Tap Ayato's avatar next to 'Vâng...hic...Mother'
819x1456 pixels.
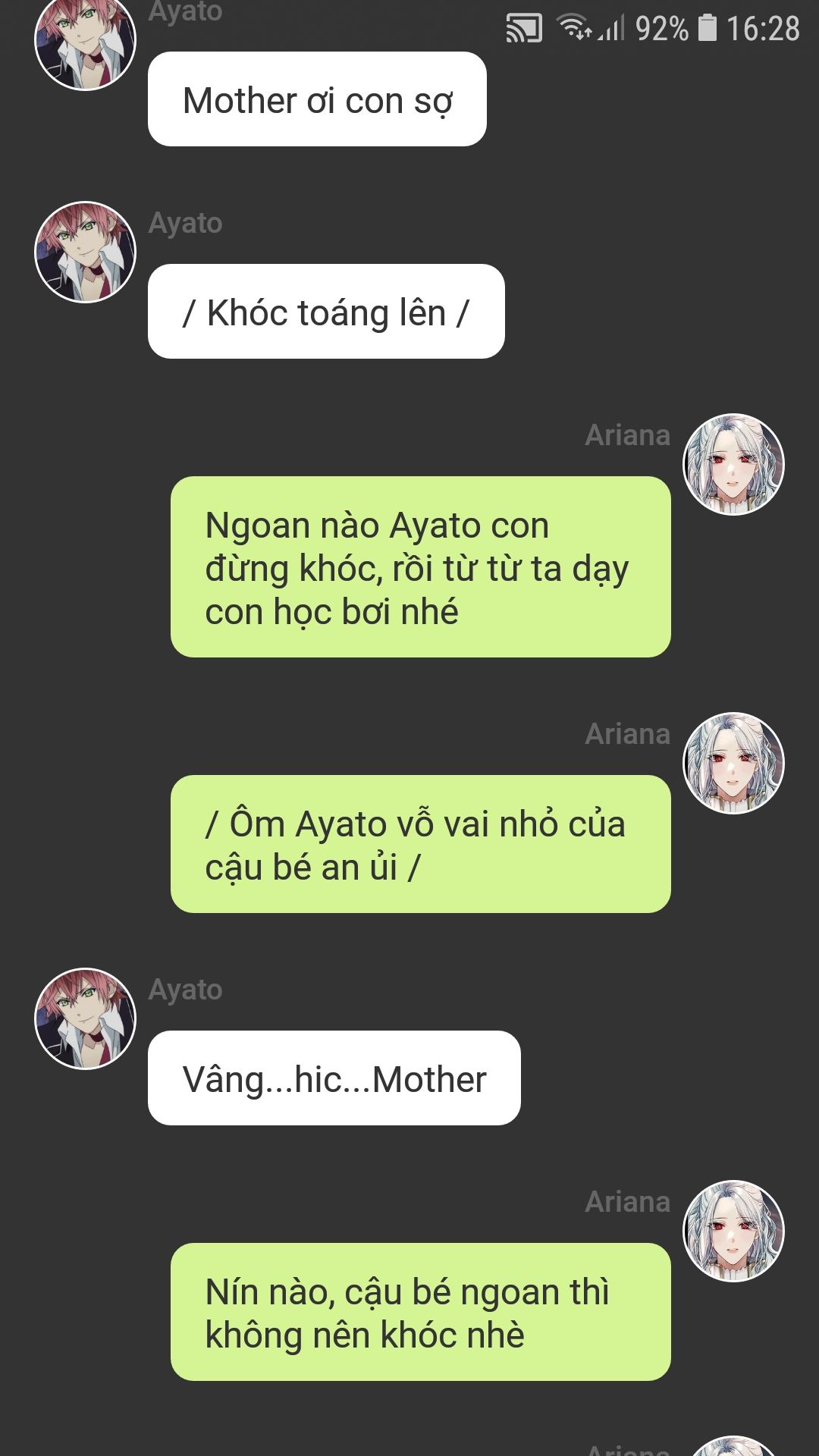[x=86, y=1018]
